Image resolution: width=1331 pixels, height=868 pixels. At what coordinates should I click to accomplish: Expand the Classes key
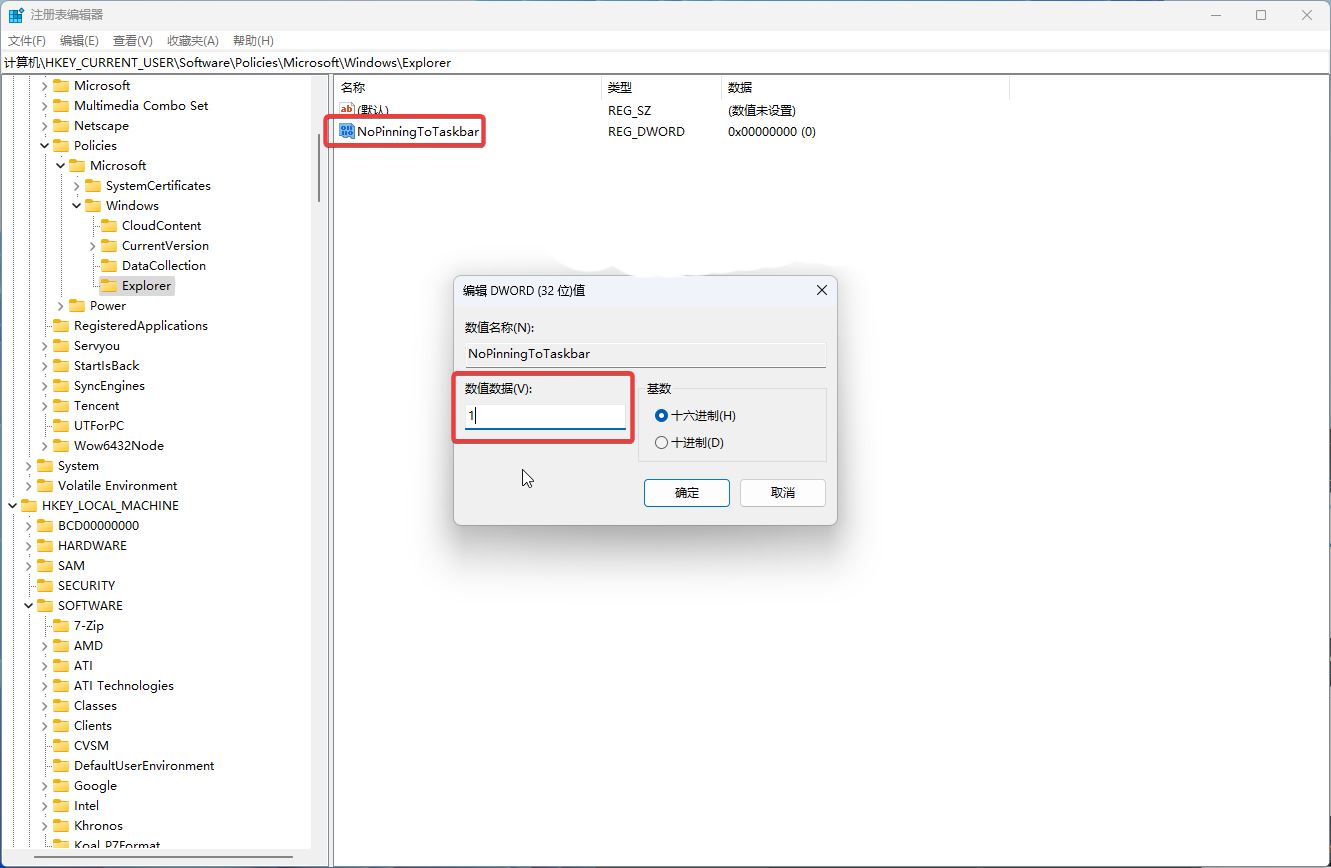45,705
